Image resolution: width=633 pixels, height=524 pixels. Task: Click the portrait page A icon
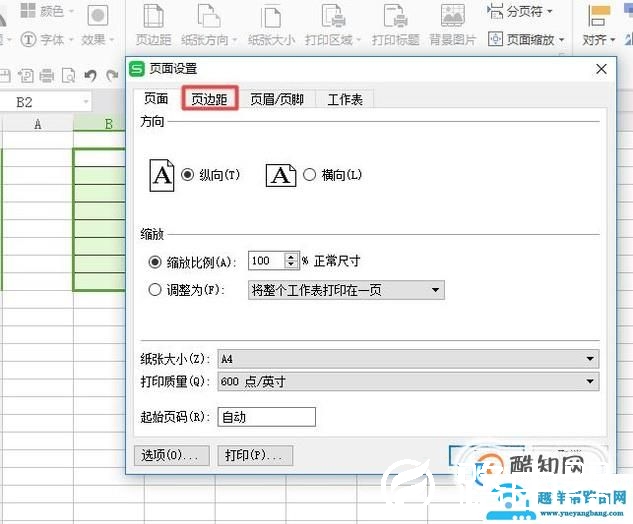[x=161, y=175]
